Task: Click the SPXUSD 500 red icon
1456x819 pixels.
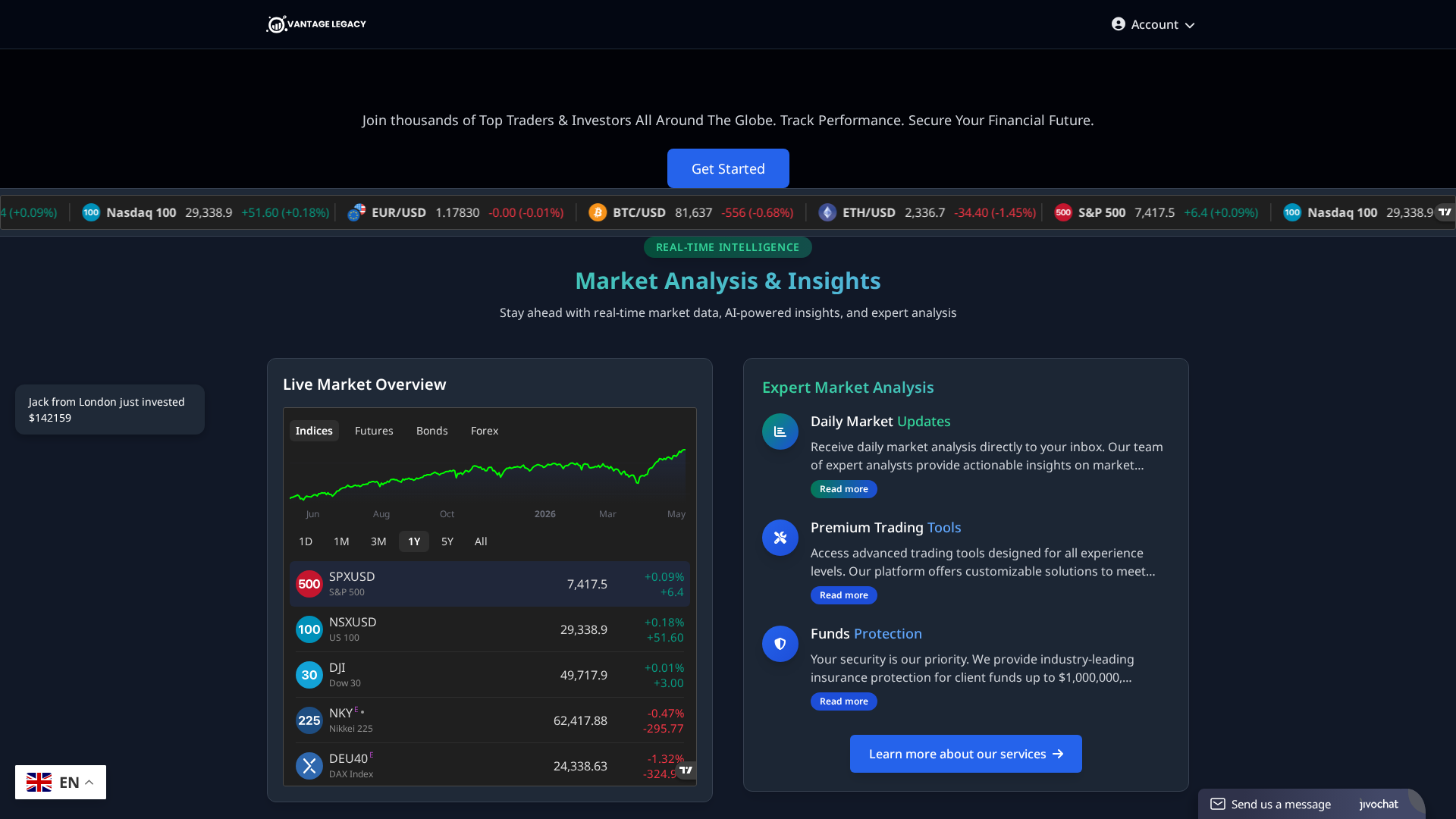Action: pos(309,584)
